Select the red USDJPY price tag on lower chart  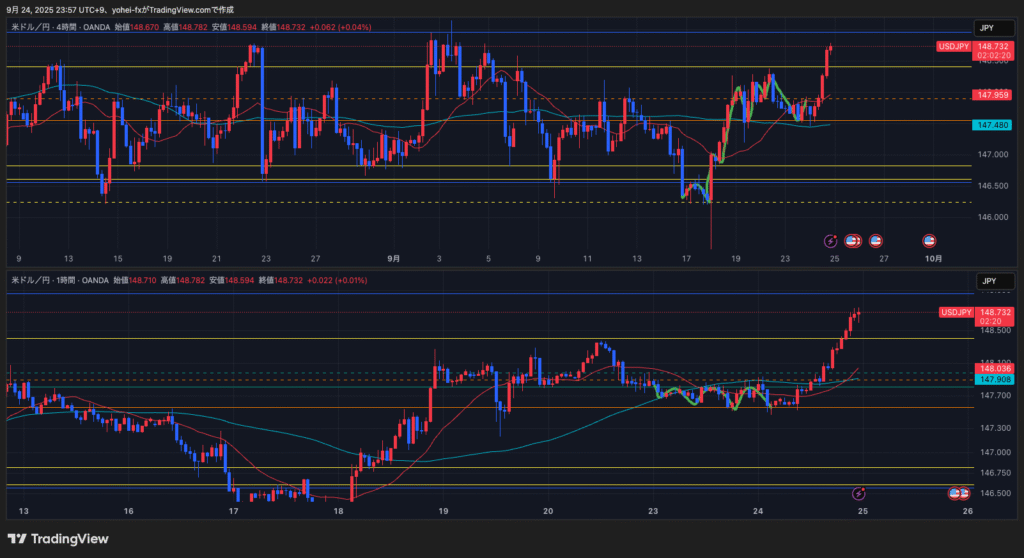tap(955, 312)
